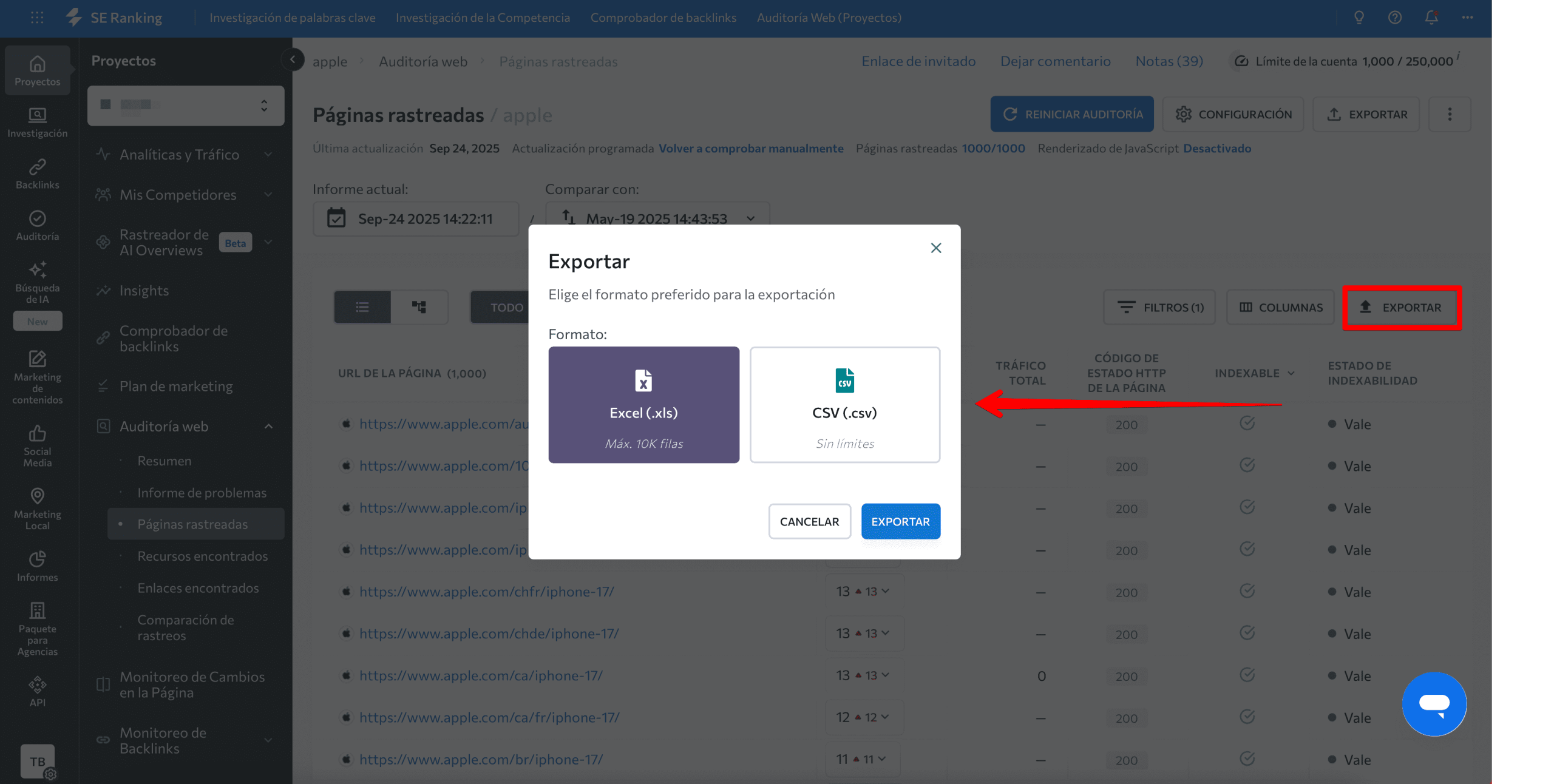Go to Proyectos in the sidebar
The width and height of the screenshot is (1554, 784).
(x=38, y=71)
